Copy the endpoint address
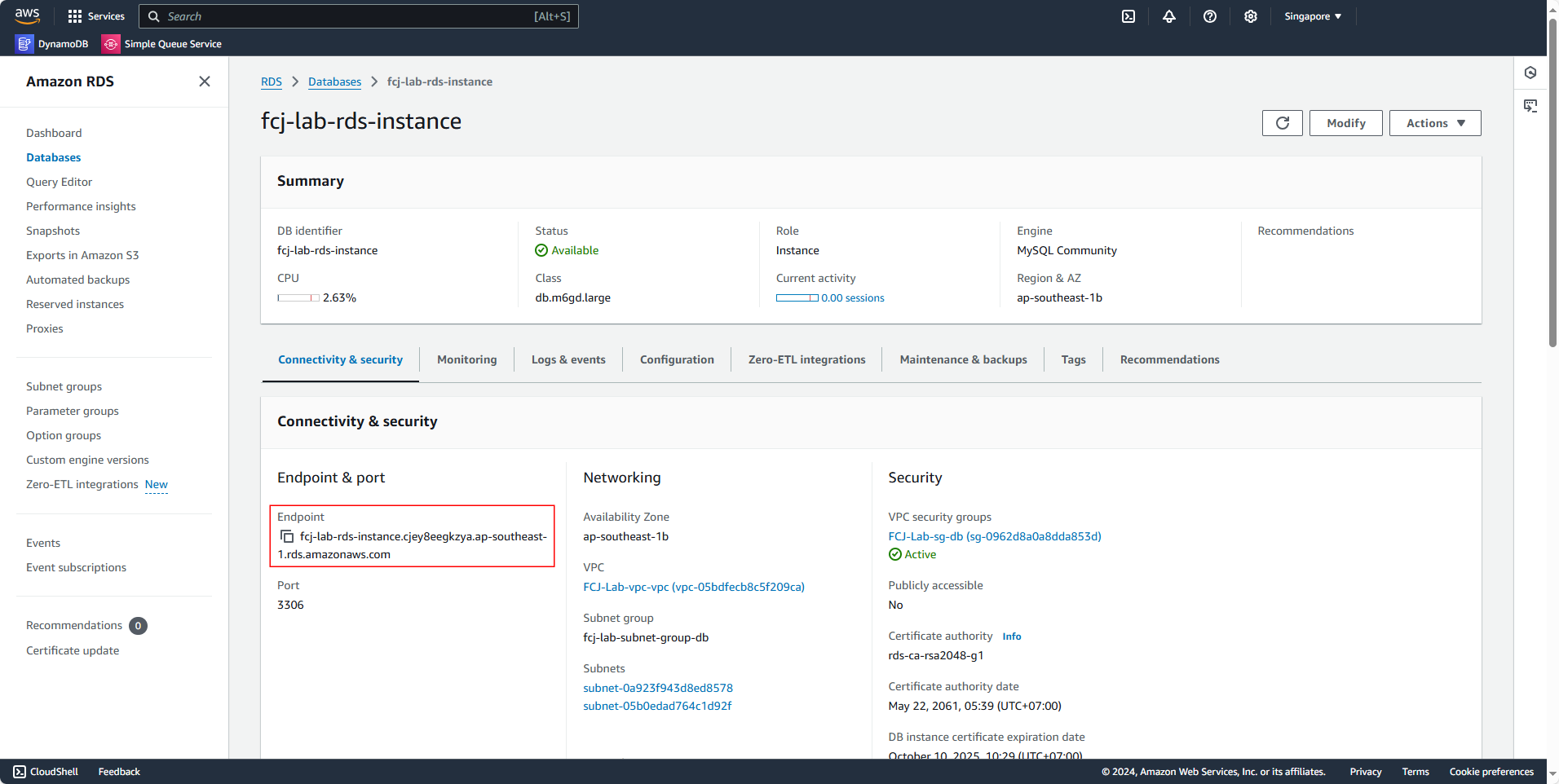This screenshot has height=784, width=1559. point(287,536)
